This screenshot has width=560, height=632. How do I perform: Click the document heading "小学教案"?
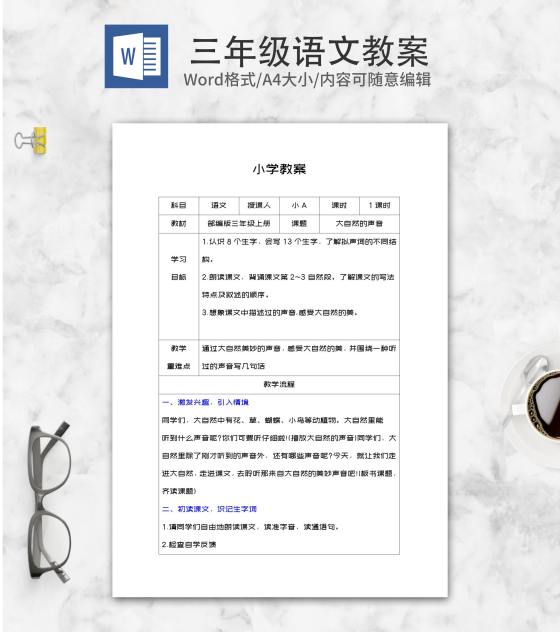pos(279,169)
